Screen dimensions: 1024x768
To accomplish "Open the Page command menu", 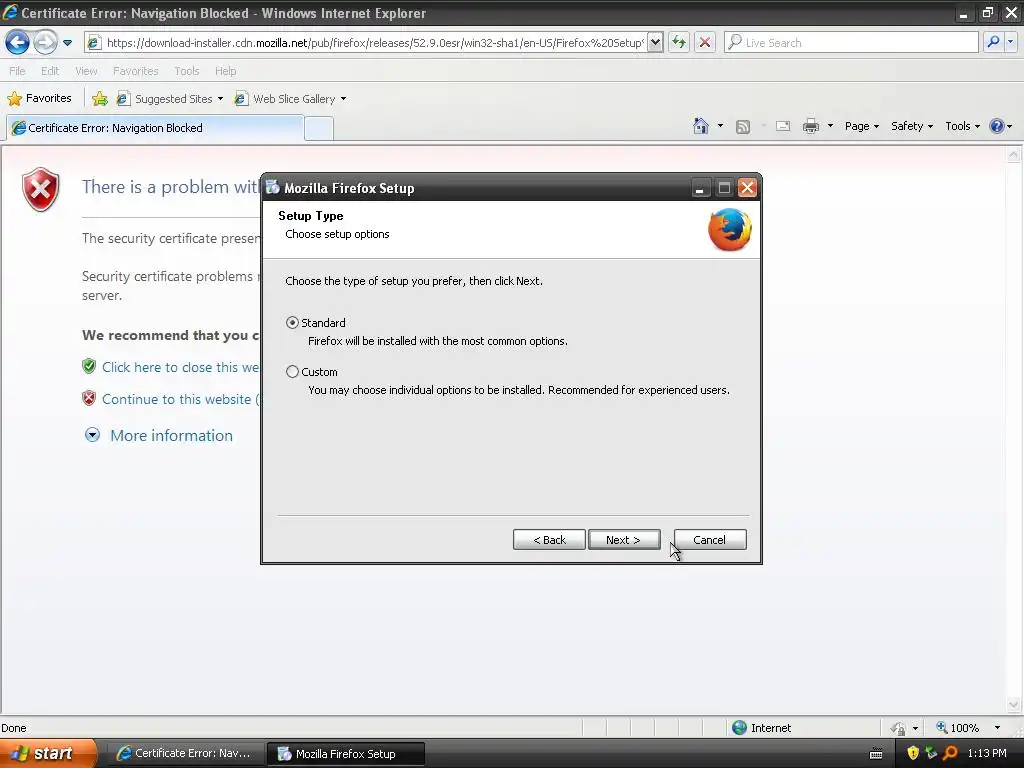I will tap(861, 126).
